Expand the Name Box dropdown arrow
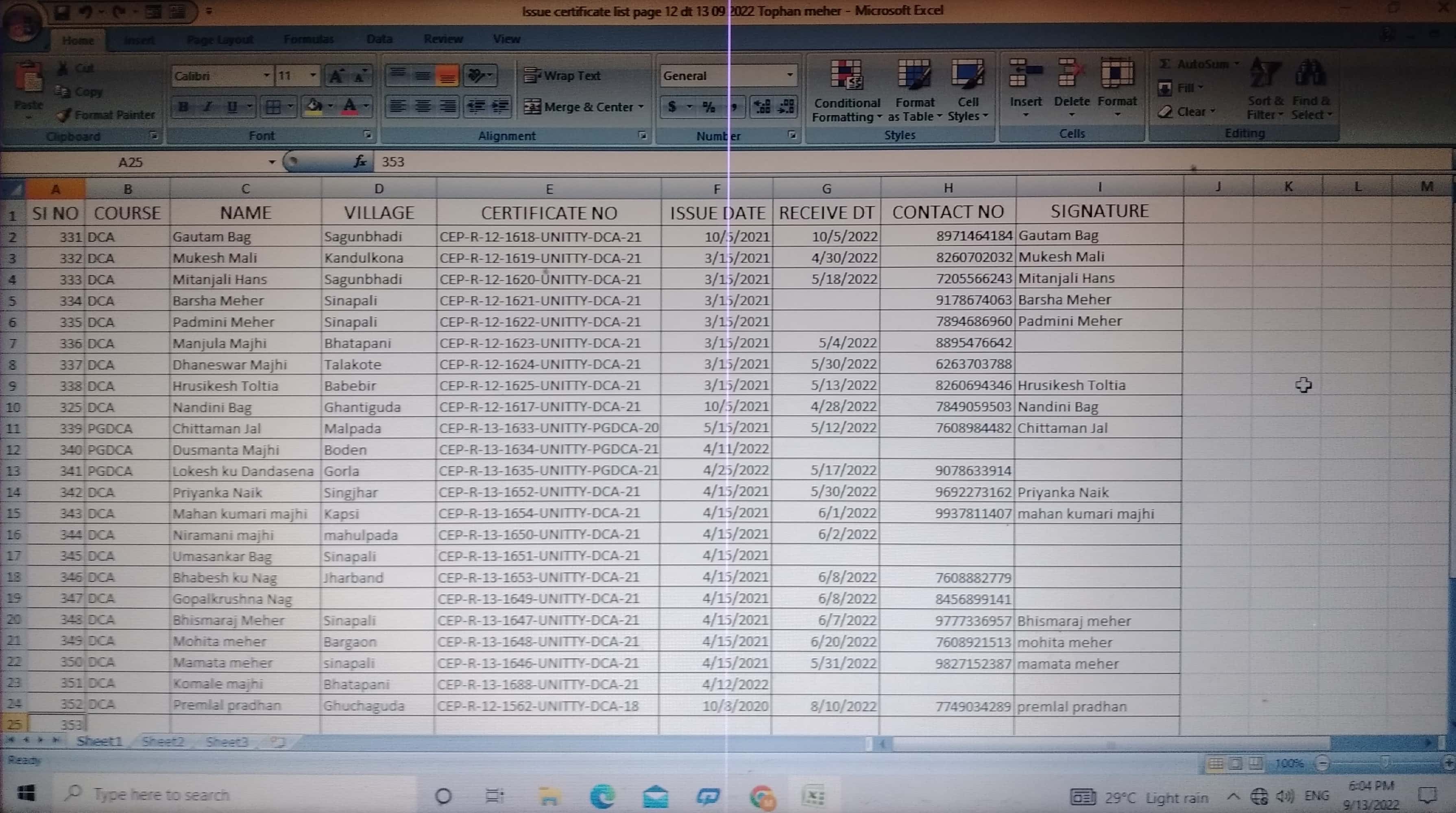Viewport: 1456px width, 813px height. pyautogui.click(x=272, y=162)
